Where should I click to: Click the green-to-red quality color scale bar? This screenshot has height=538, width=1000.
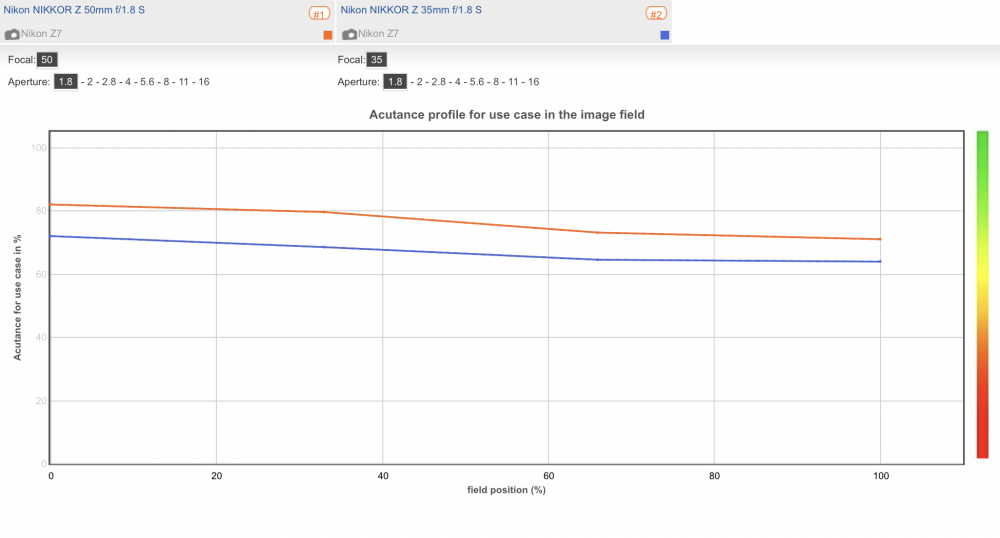pyautogui.click(x=982, y=294)
